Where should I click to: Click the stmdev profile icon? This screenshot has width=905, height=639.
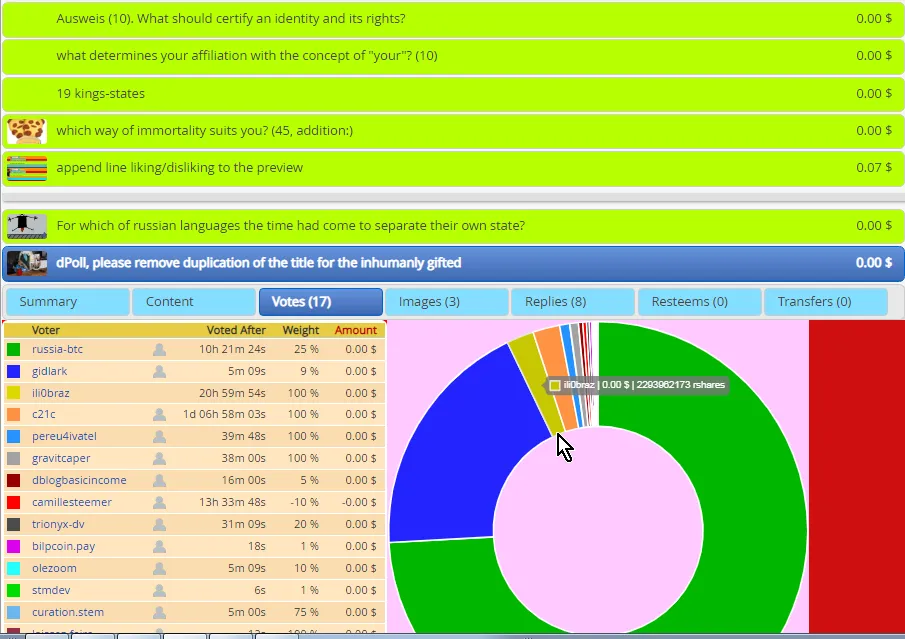pos(159,590)
